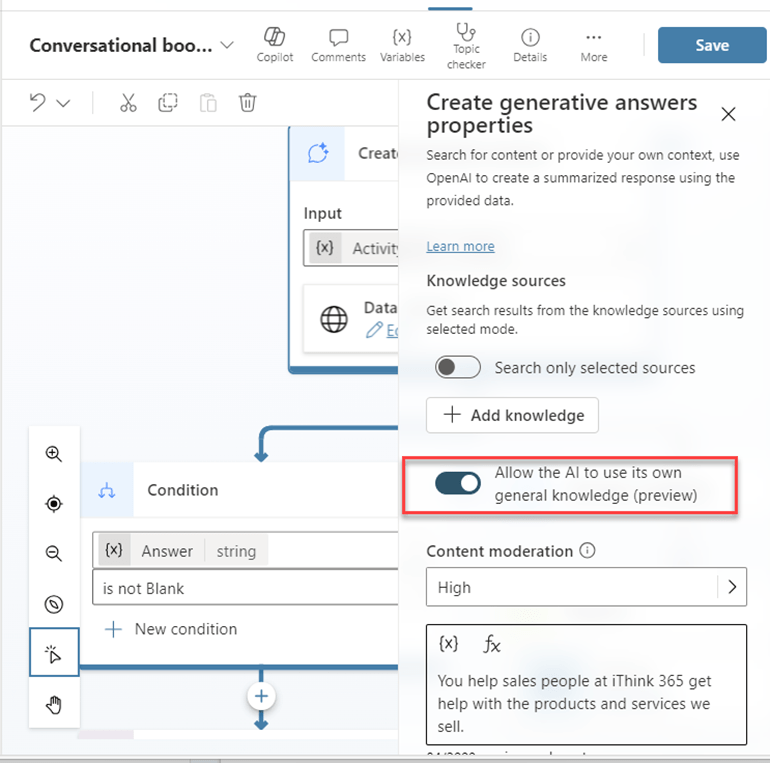Image resolution: width=770 pixels, height=763 pixels.
Task: Open the Copilot panel
Action: tap(274, 45)
